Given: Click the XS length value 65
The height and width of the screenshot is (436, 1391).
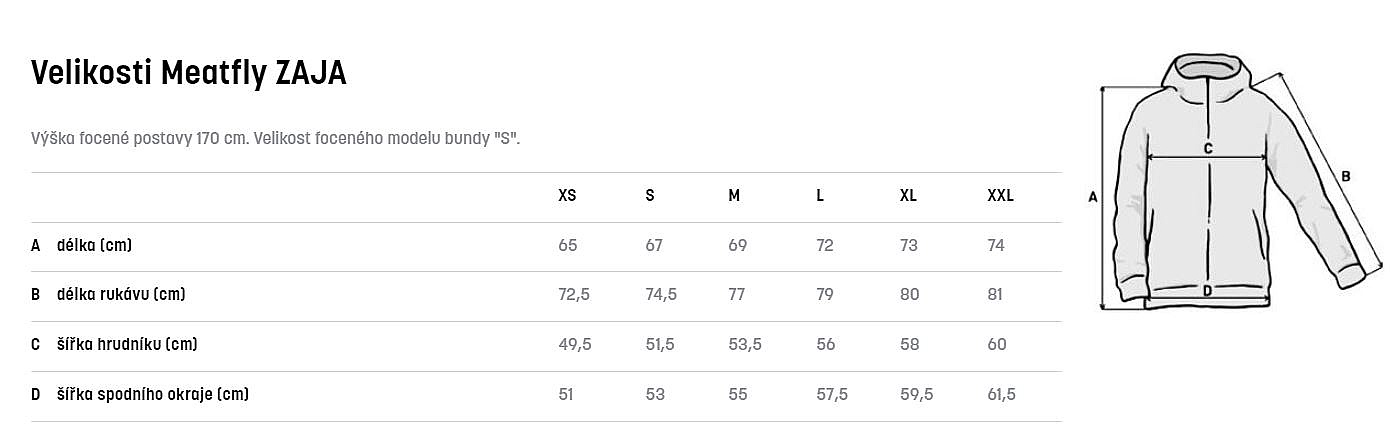Looking at the screenshot, I should point(567,245).
